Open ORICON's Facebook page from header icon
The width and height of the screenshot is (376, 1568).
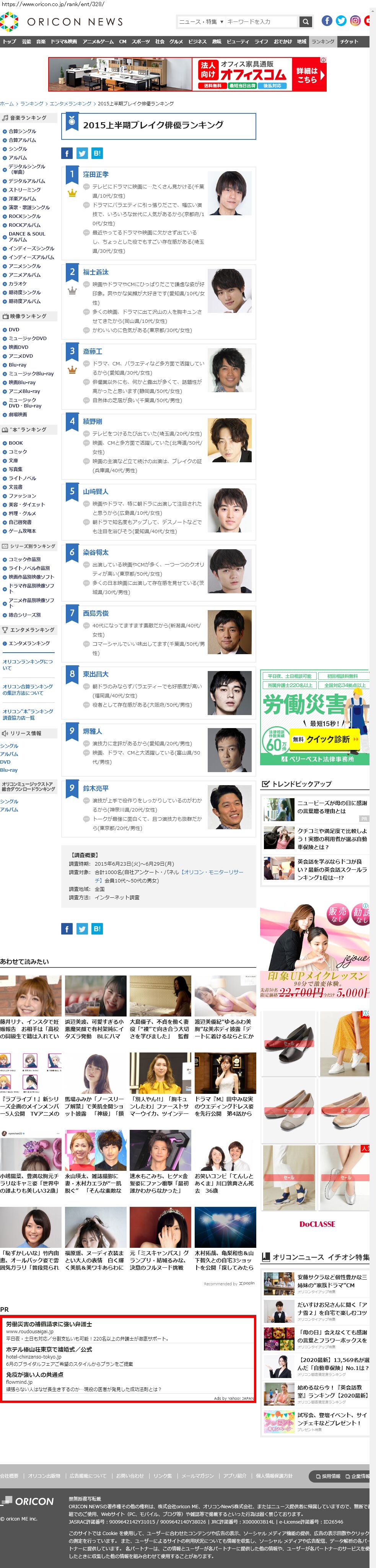pyautogui.click(x=327, y=21)
